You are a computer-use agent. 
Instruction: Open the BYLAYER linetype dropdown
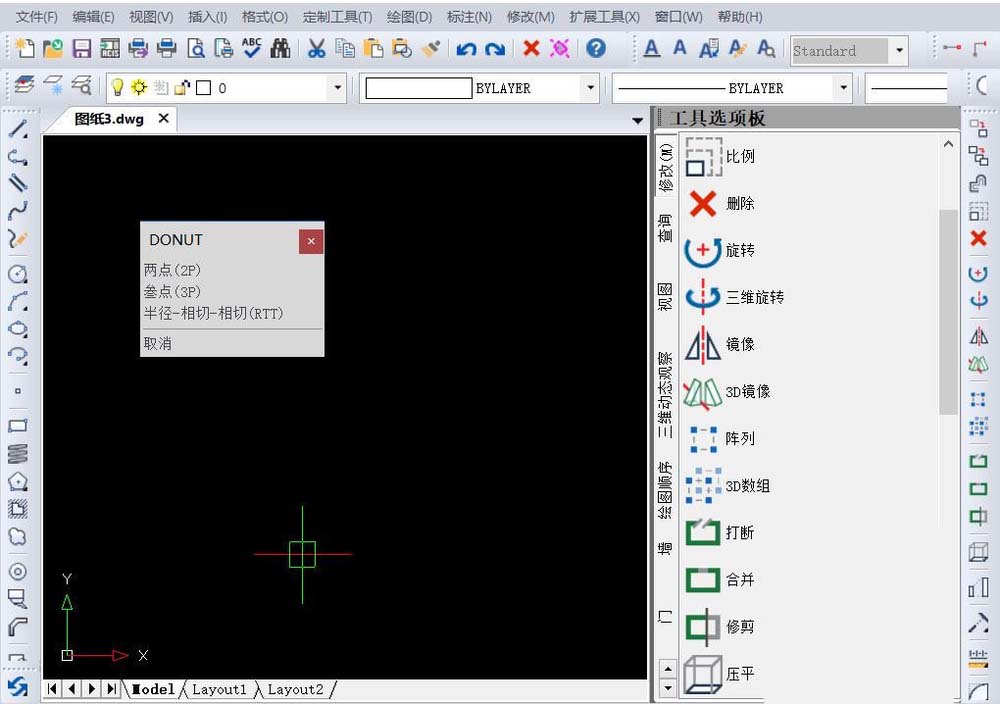click(843, 88)
